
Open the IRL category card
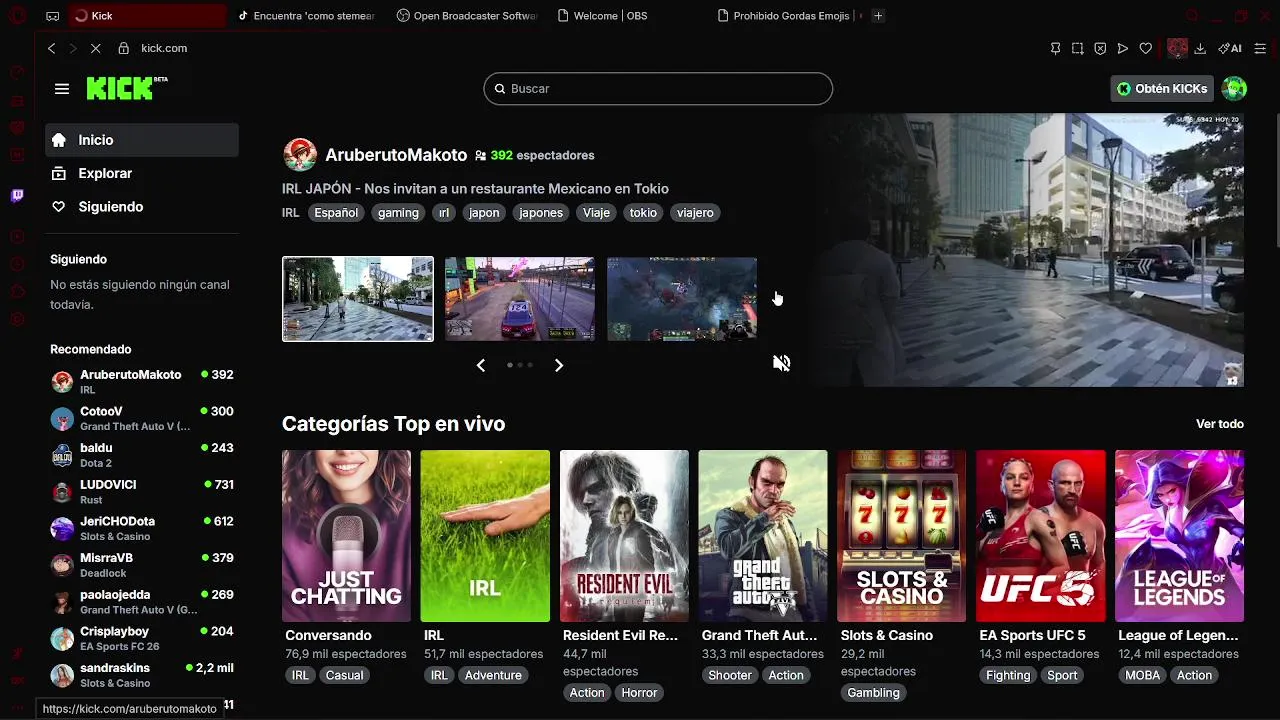[x=485, y=536]
